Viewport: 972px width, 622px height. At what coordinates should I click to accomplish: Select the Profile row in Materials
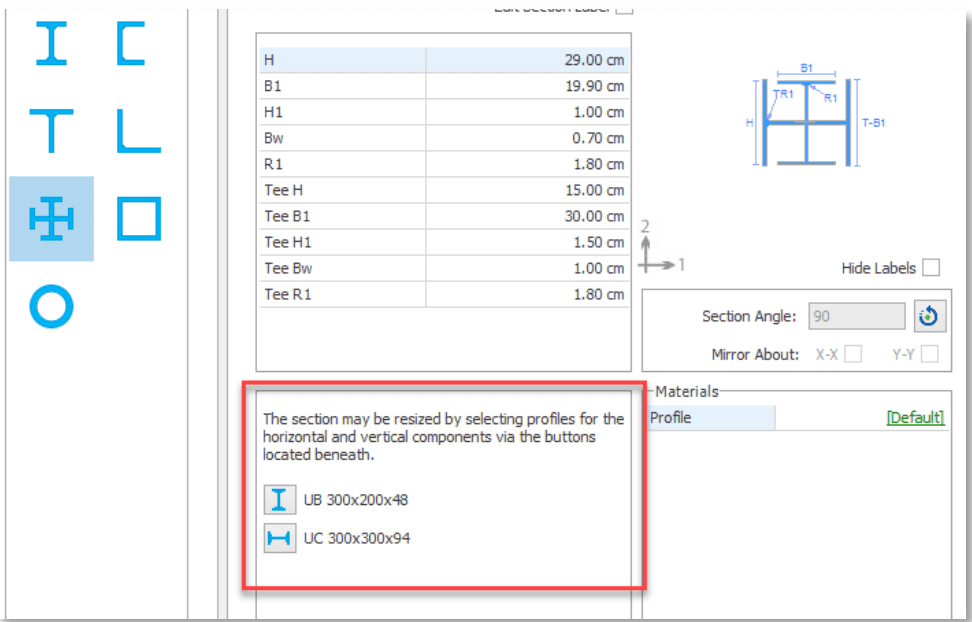pos(797,417)
